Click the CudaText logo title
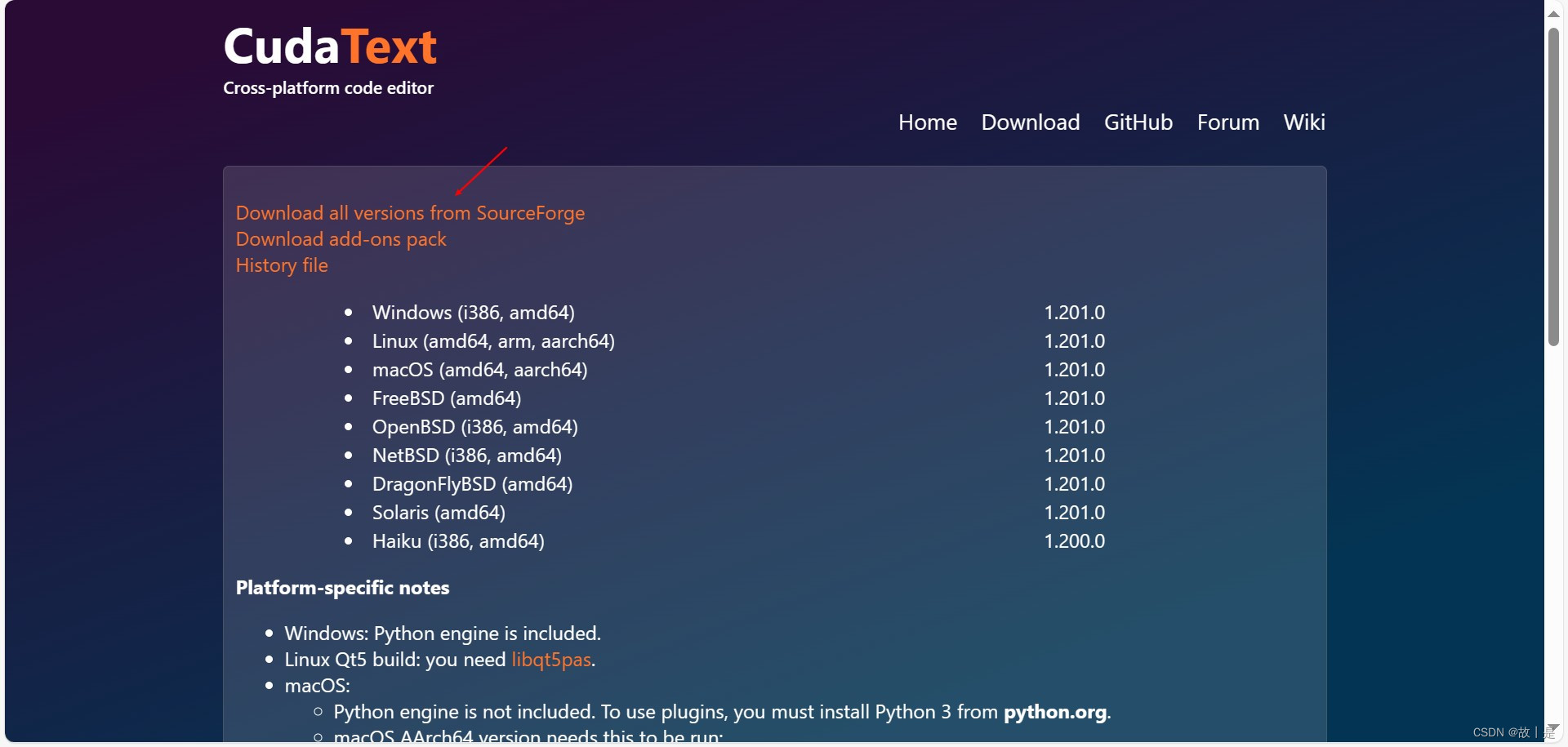Image resolution: width=1568 pixels, height=747 pixels. (x=330, y=47)
